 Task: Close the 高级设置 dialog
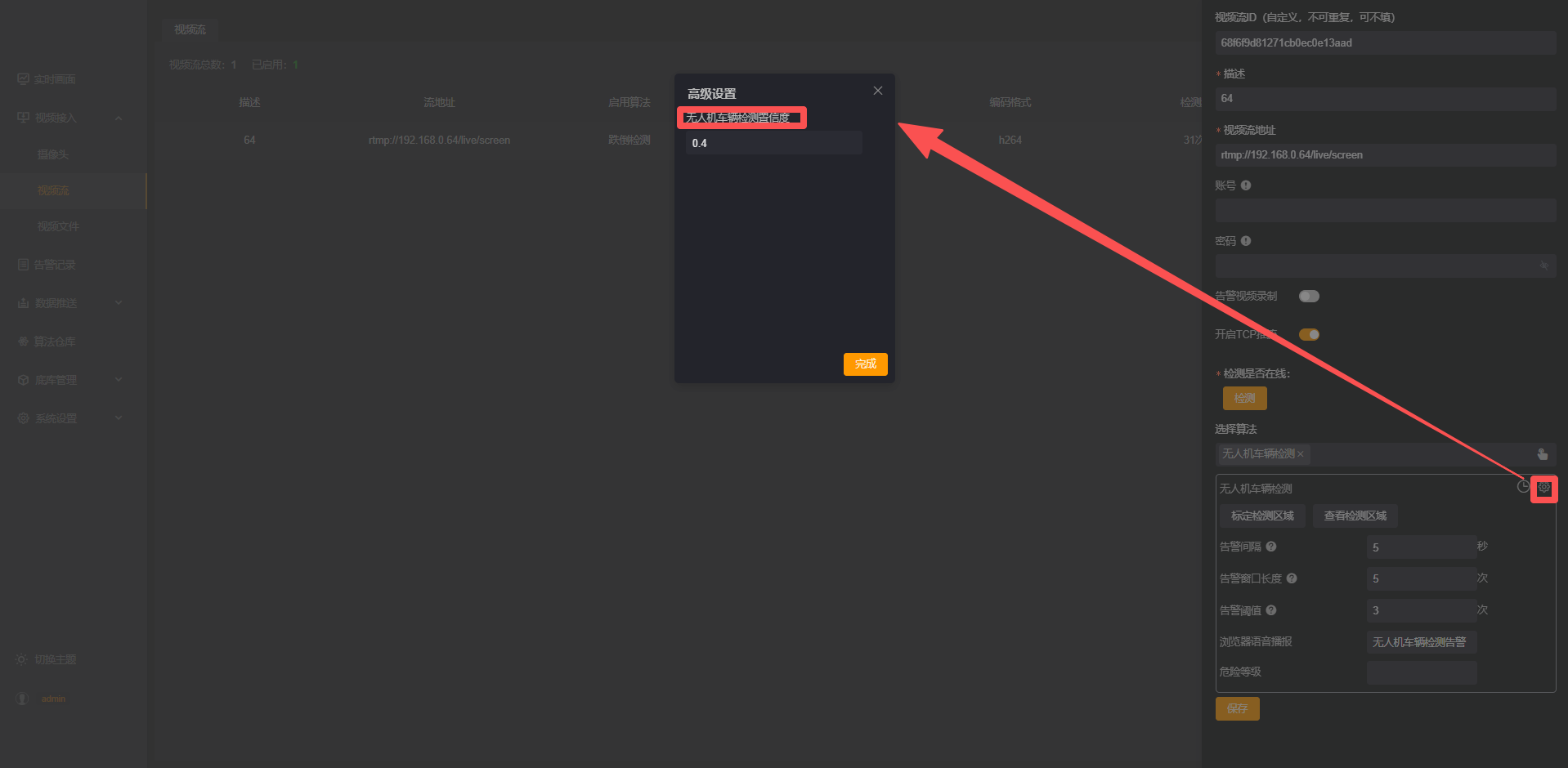[877, 91]
